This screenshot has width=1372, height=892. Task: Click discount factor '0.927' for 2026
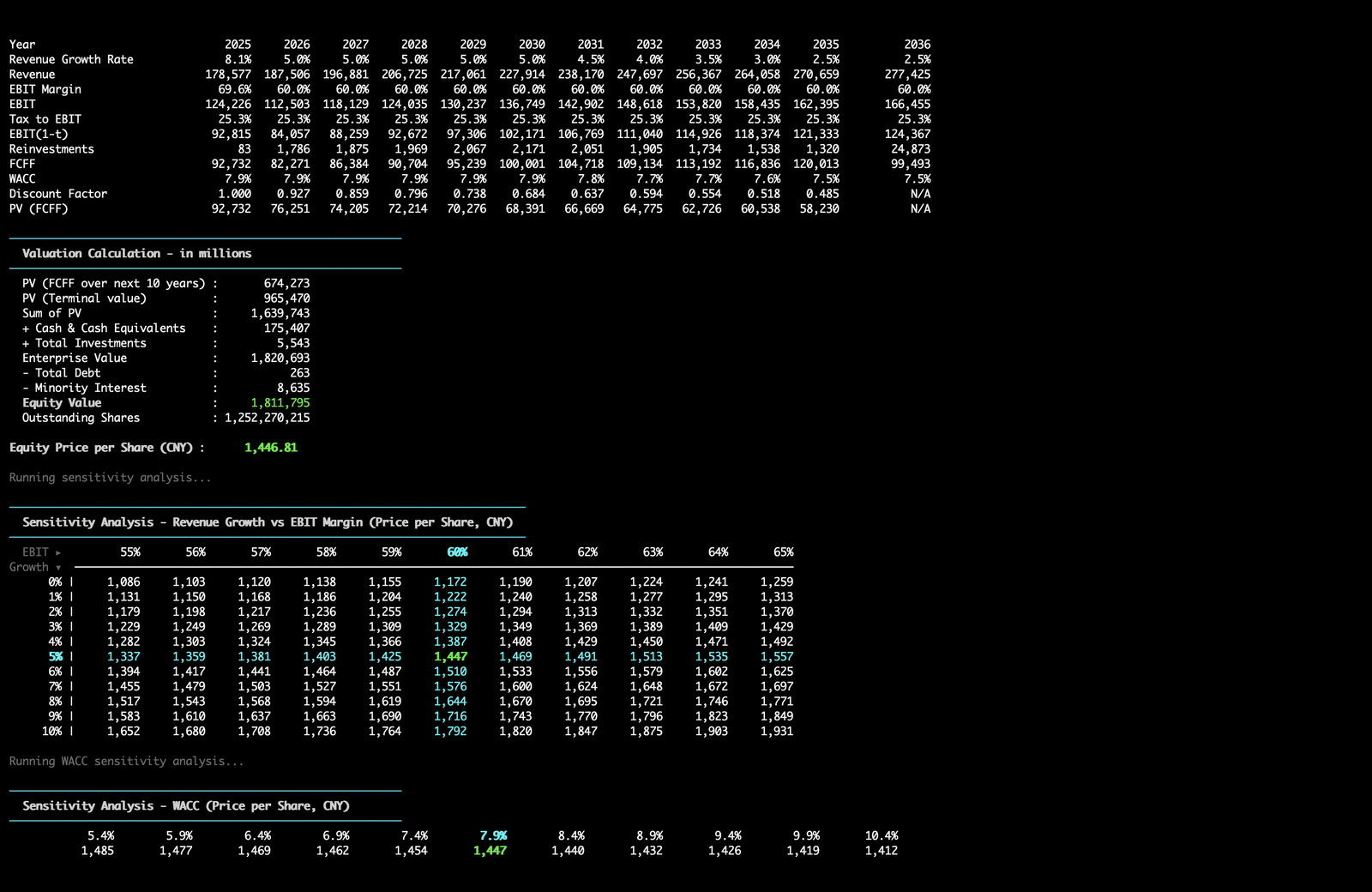coord(293,194)
